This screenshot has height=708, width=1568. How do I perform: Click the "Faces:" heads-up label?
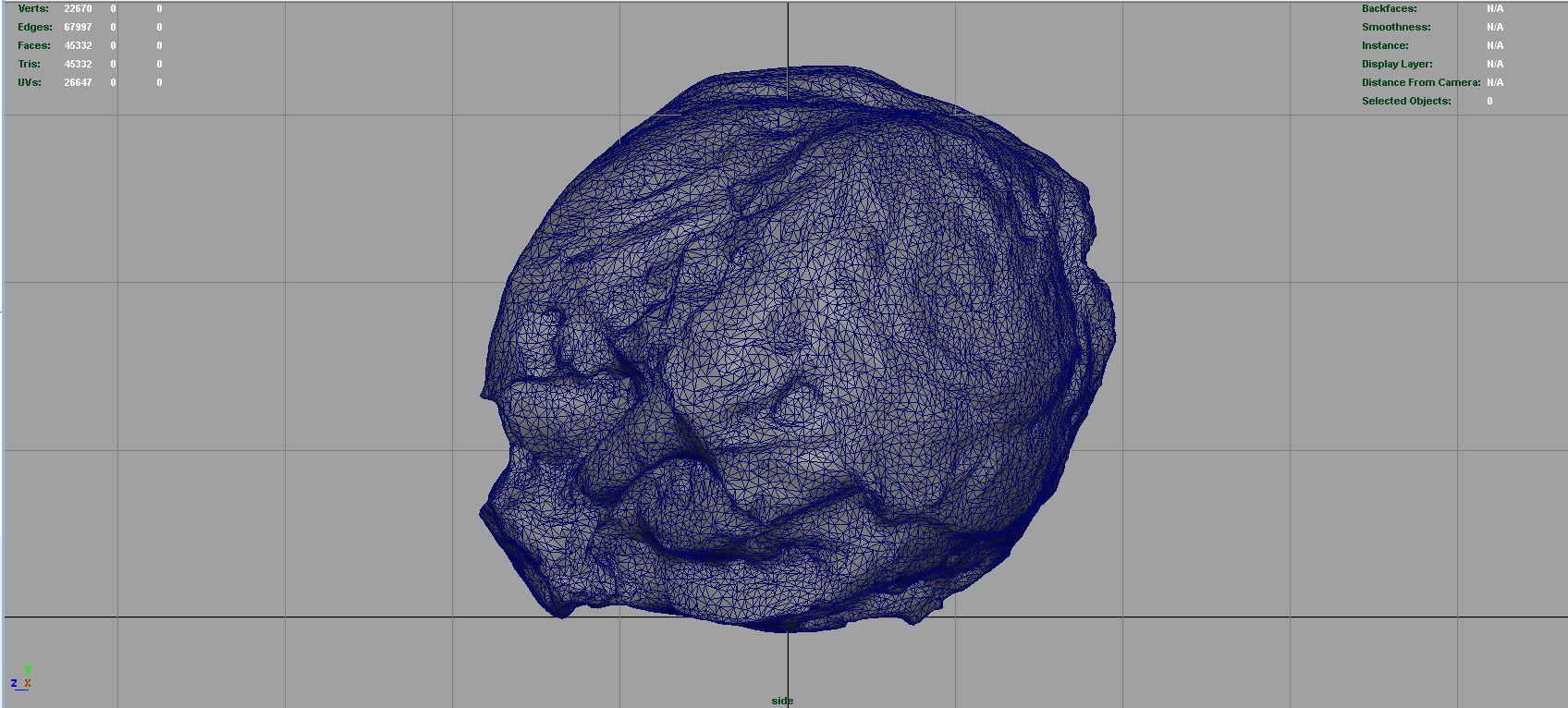[x=34, y=45]
